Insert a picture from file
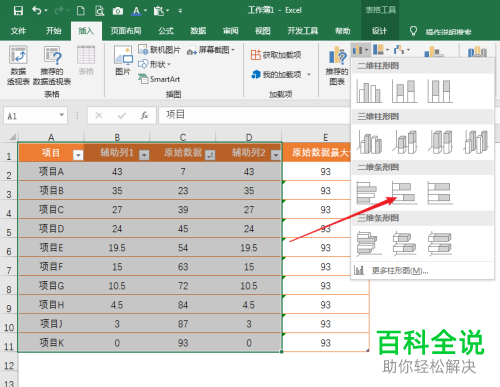Image resolution: width=500 pixels, height=387 pixels. pyautogui.click(x=123, y=61)
